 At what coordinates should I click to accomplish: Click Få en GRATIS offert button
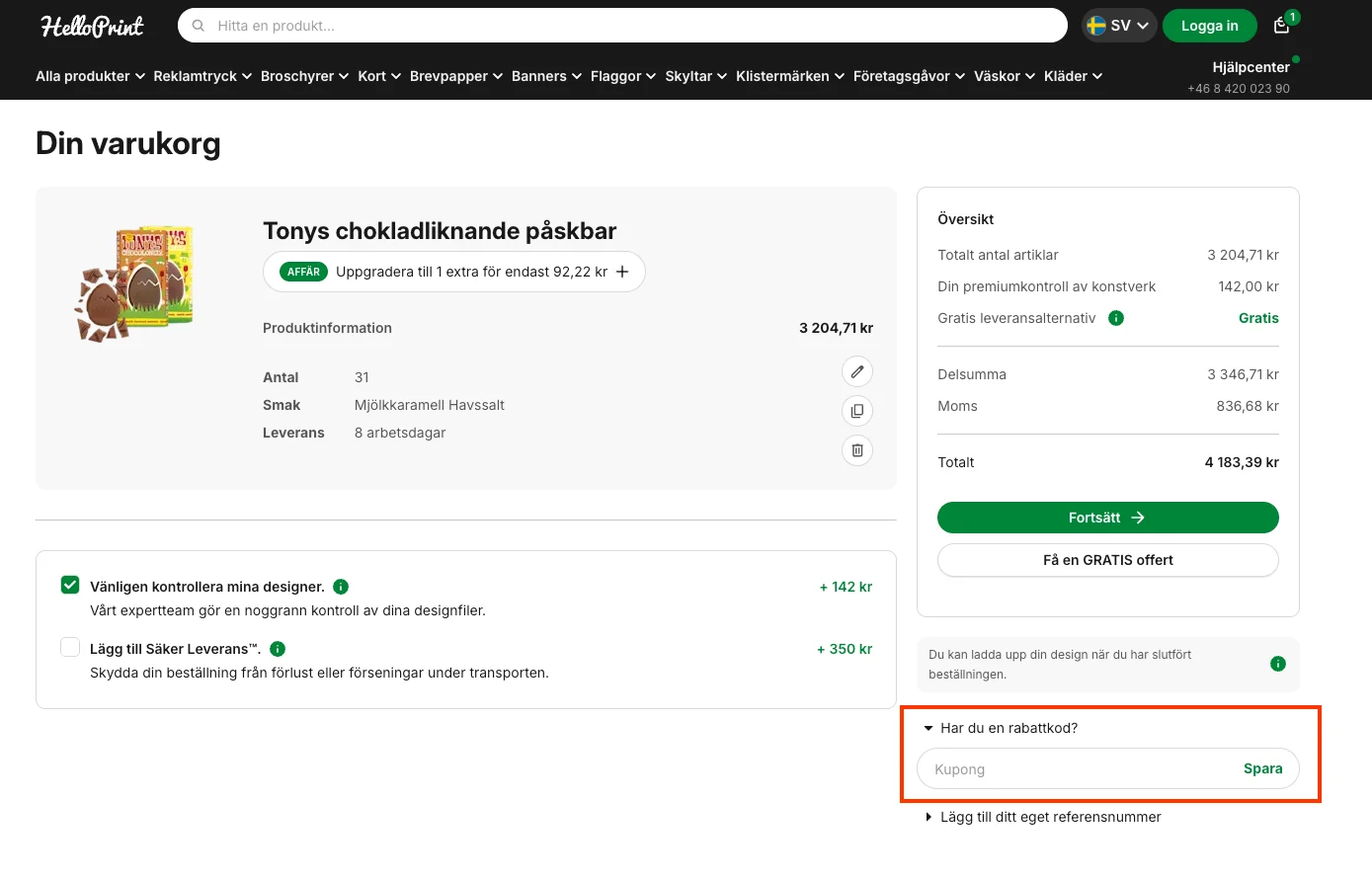(x=1108, y=560)
